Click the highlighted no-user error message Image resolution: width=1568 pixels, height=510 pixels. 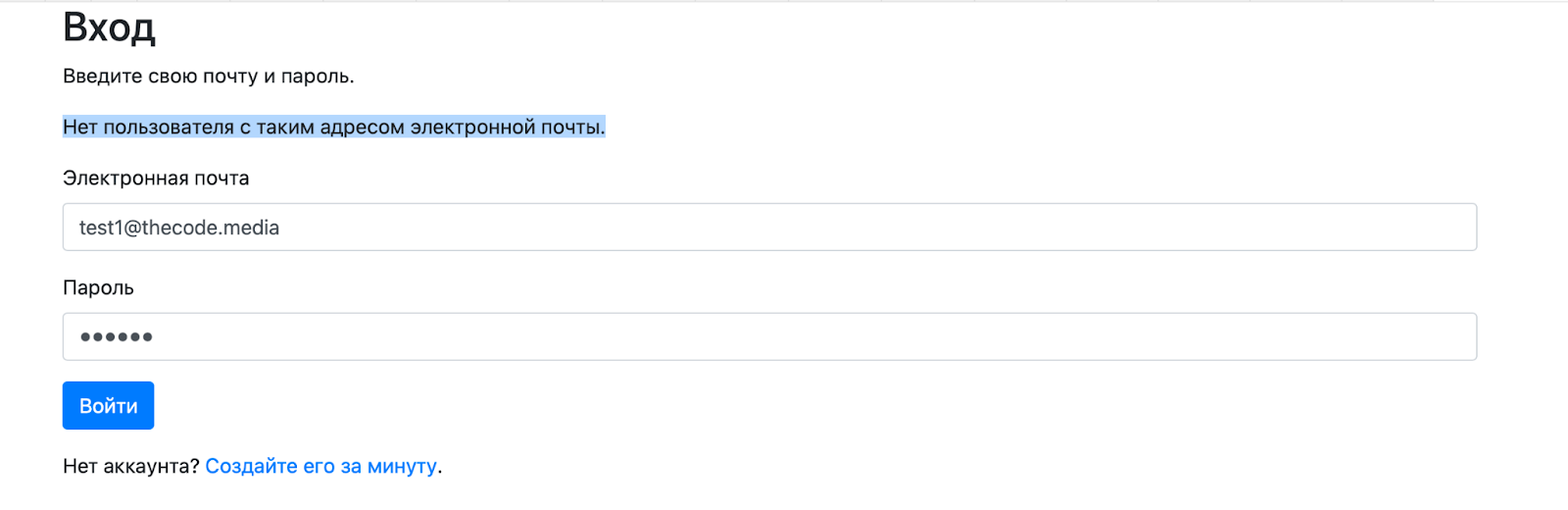click(x=333, y=127)
